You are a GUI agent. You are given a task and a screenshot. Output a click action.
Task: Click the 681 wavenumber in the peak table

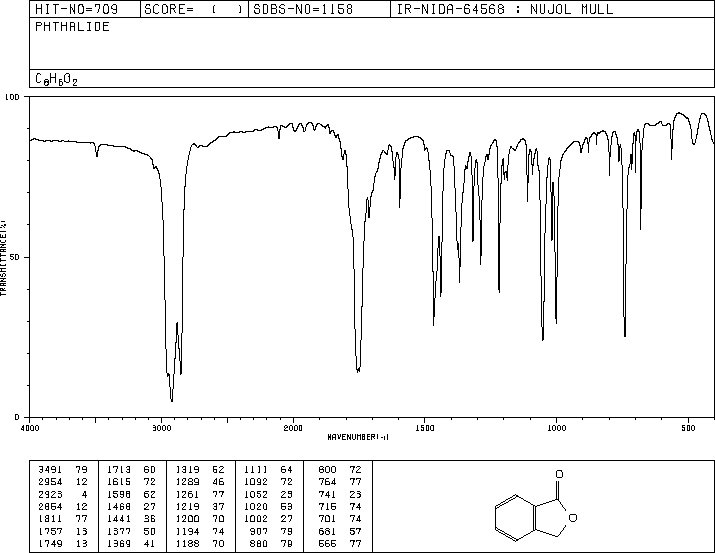pos(327,531)
